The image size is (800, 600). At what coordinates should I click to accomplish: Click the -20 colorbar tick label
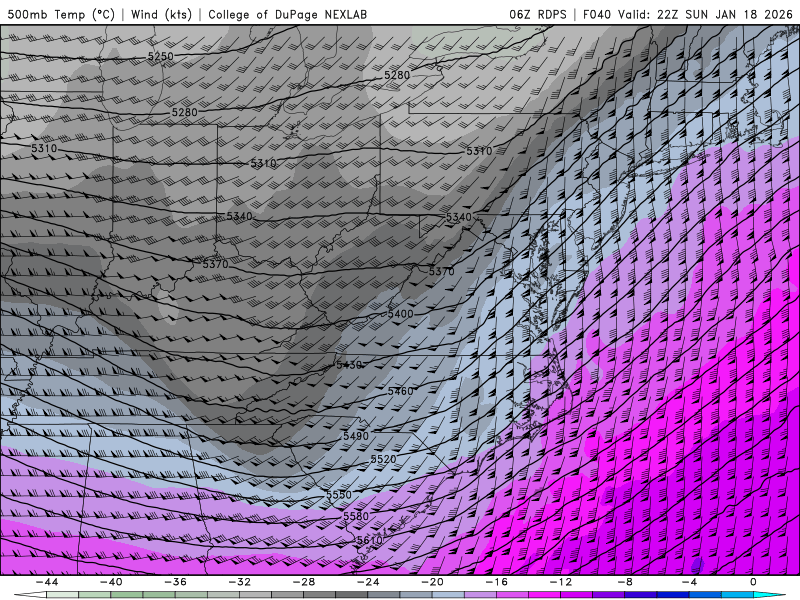coord(432,582)
